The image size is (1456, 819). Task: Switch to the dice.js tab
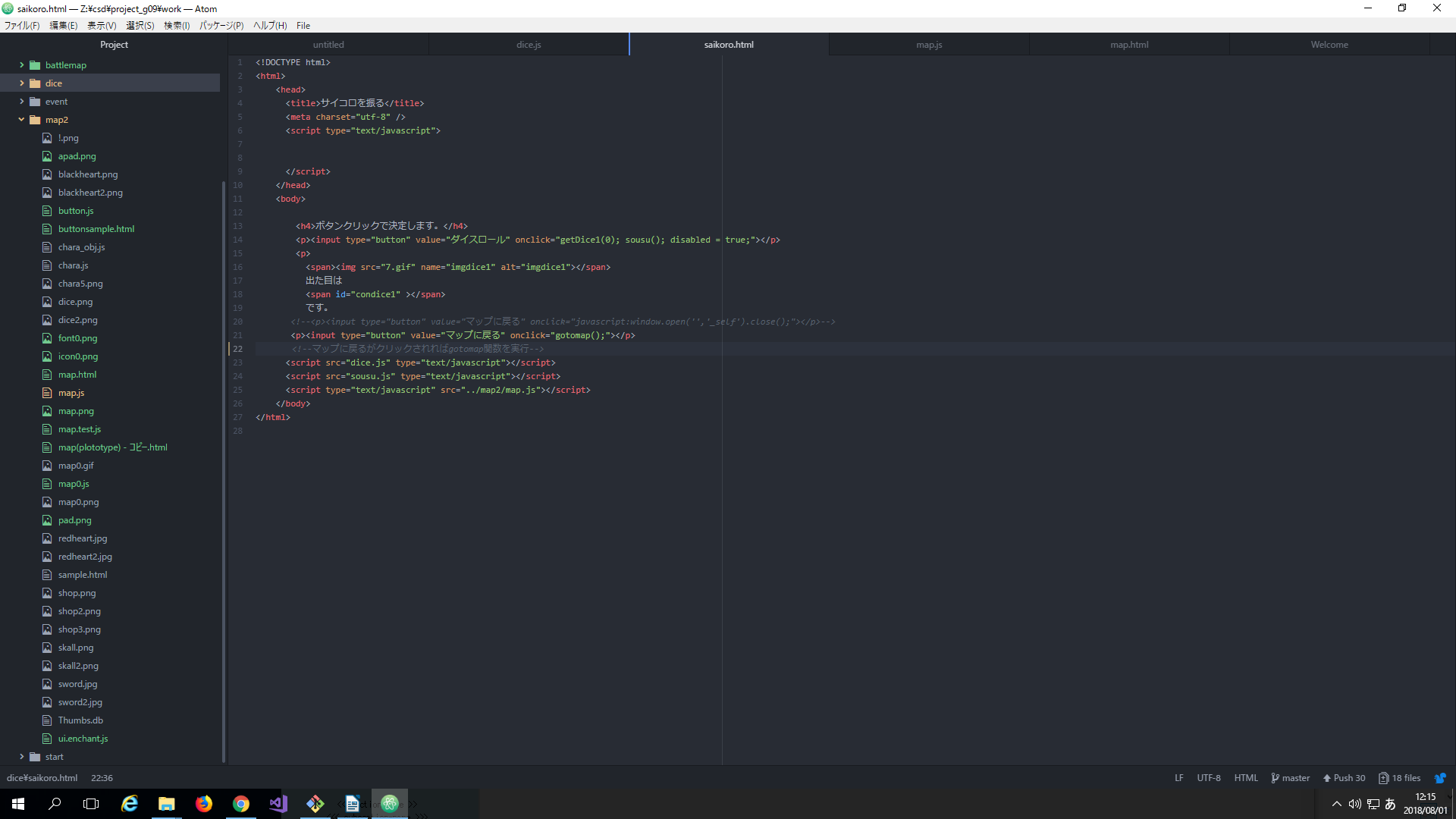[x=529, y=45]
